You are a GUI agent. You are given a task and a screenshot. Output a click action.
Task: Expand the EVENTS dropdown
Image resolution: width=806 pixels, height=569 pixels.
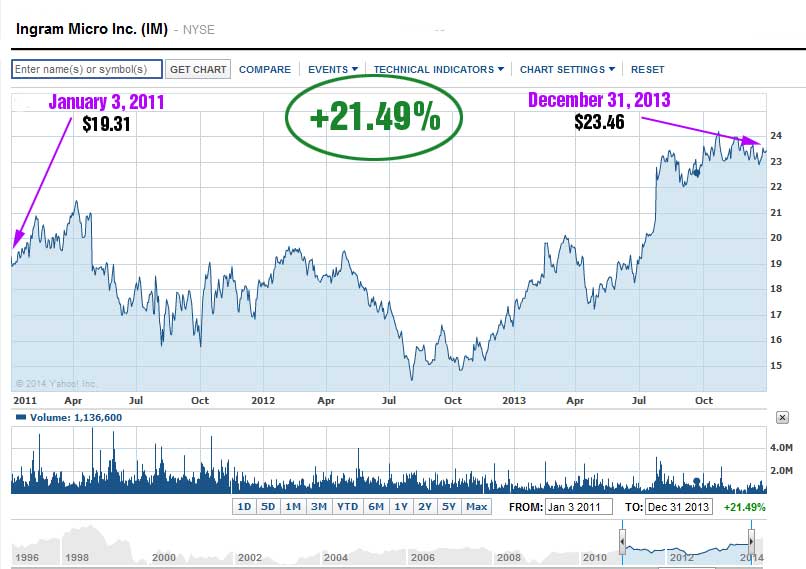point(333,69)
